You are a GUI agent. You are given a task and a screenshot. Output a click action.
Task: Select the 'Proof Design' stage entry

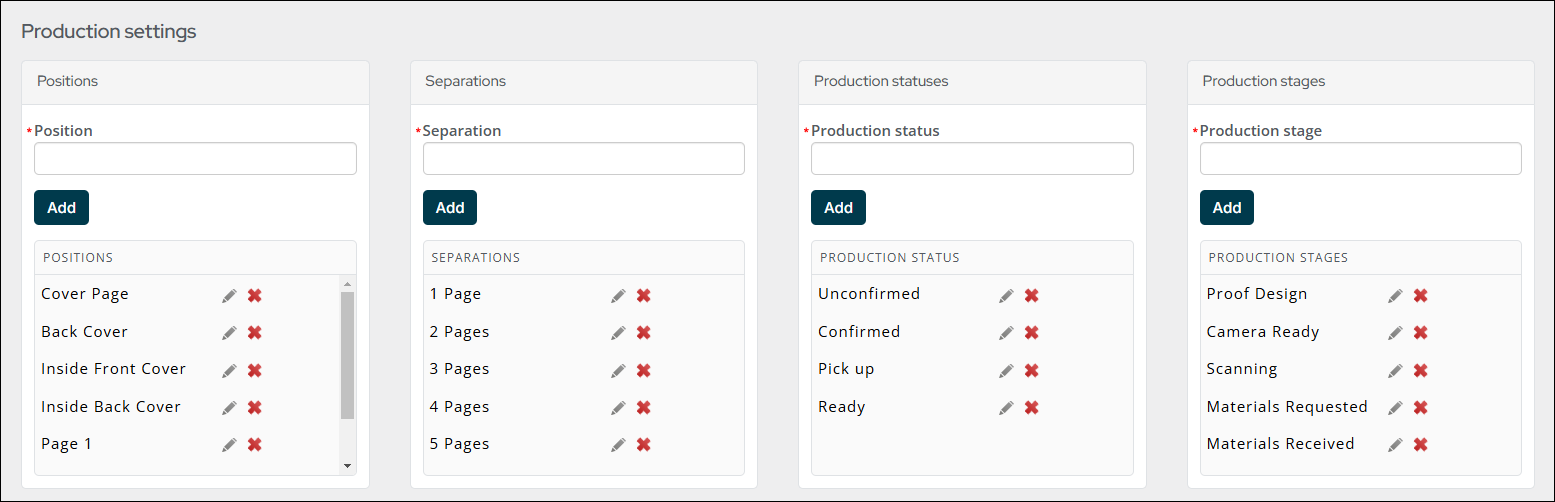point(1257,294)
